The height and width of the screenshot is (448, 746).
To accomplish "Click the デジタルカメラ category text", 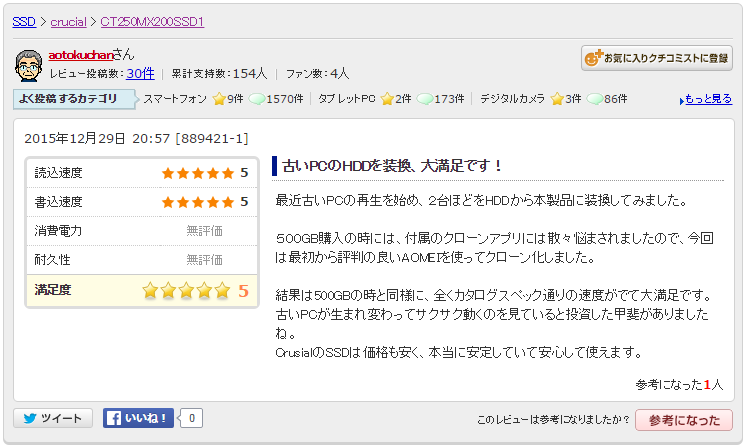I will tap(512, 99).
